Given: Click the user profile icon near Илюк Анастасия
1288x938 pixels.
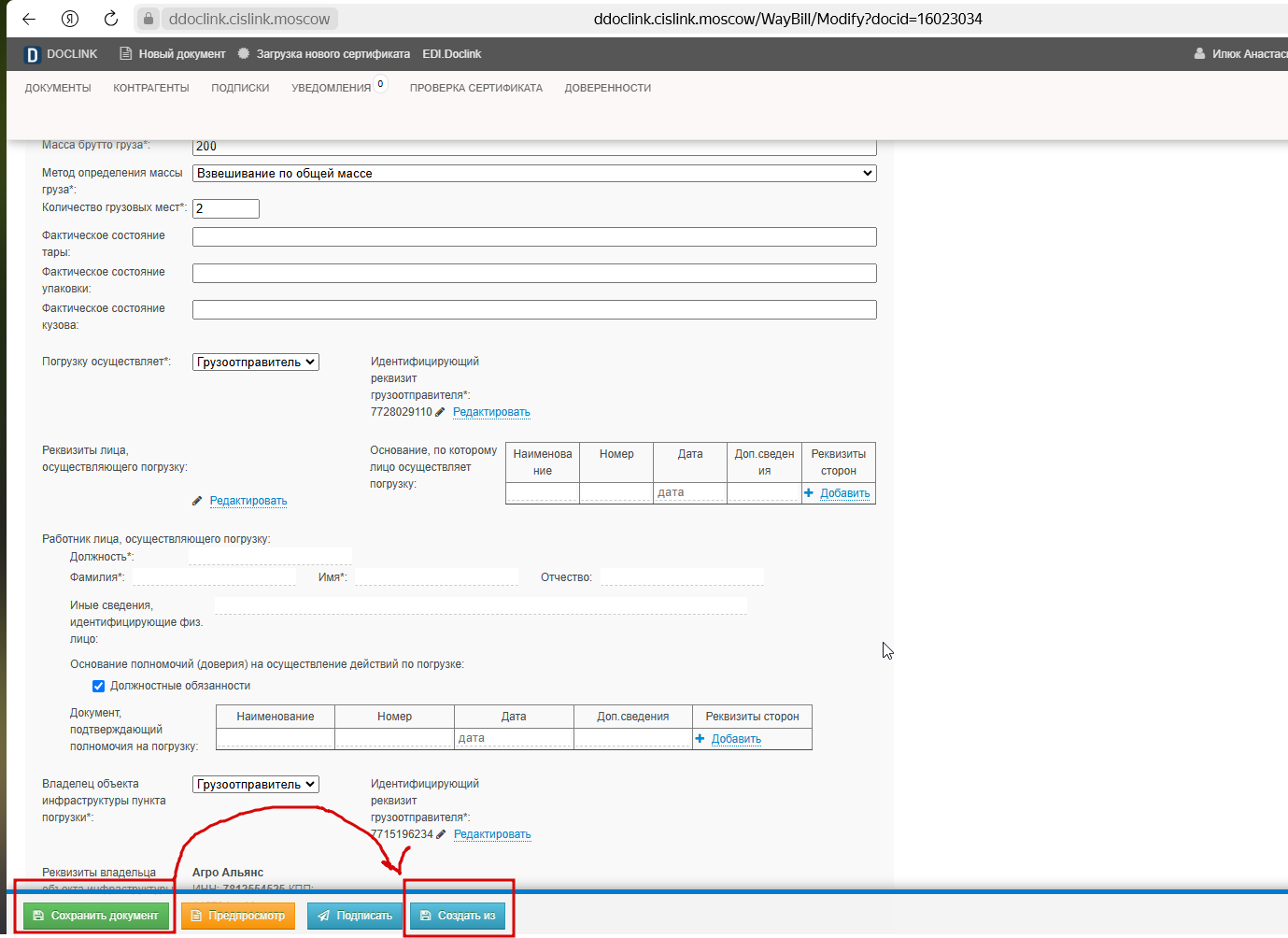Looking at the screenshot, I should [x=1199, y=54].
